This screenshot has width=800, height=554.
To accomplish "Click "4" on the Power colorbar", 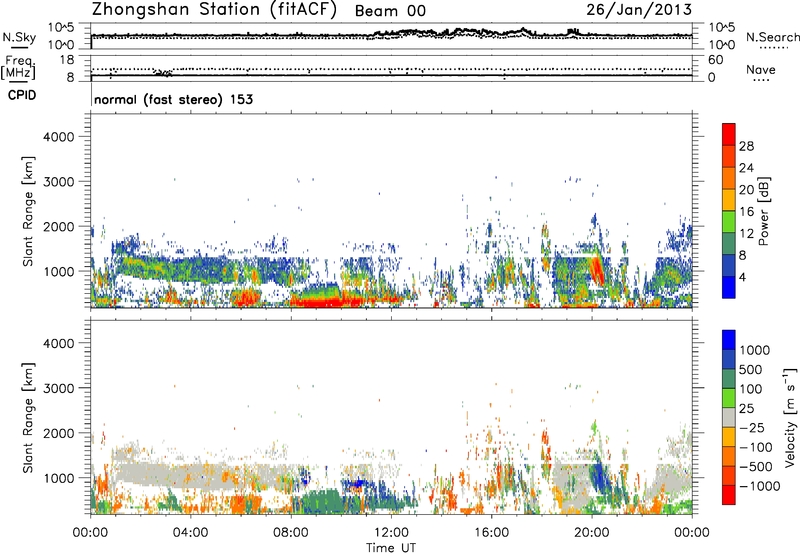I will 743,278.
